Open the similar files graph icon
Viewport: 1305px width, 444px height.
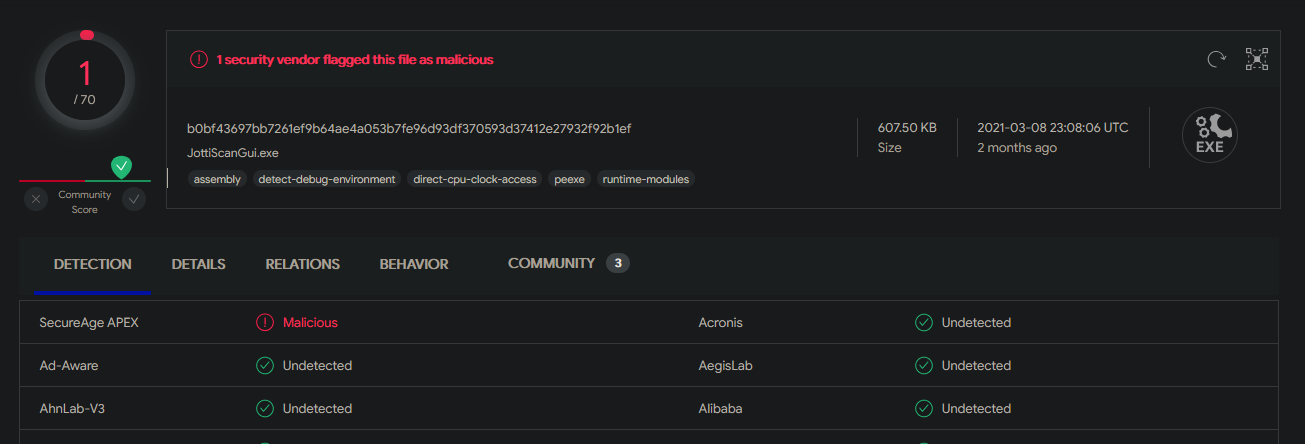tap(1257, 60)
